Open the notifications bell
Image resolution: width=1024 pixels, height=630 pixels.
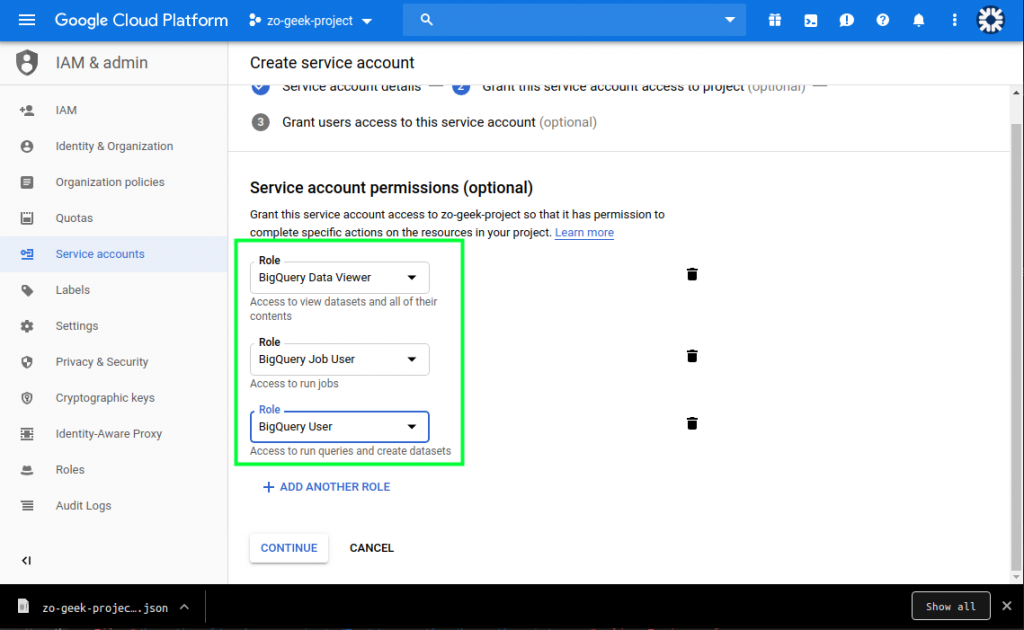pyautogui.click(x=918, y=20)
